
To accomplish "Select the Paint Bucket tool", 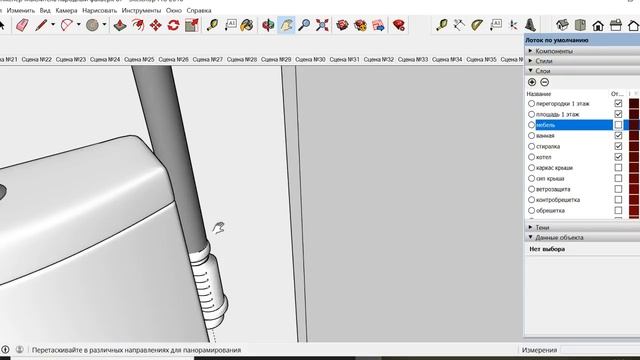I will [x=247, y=25].
